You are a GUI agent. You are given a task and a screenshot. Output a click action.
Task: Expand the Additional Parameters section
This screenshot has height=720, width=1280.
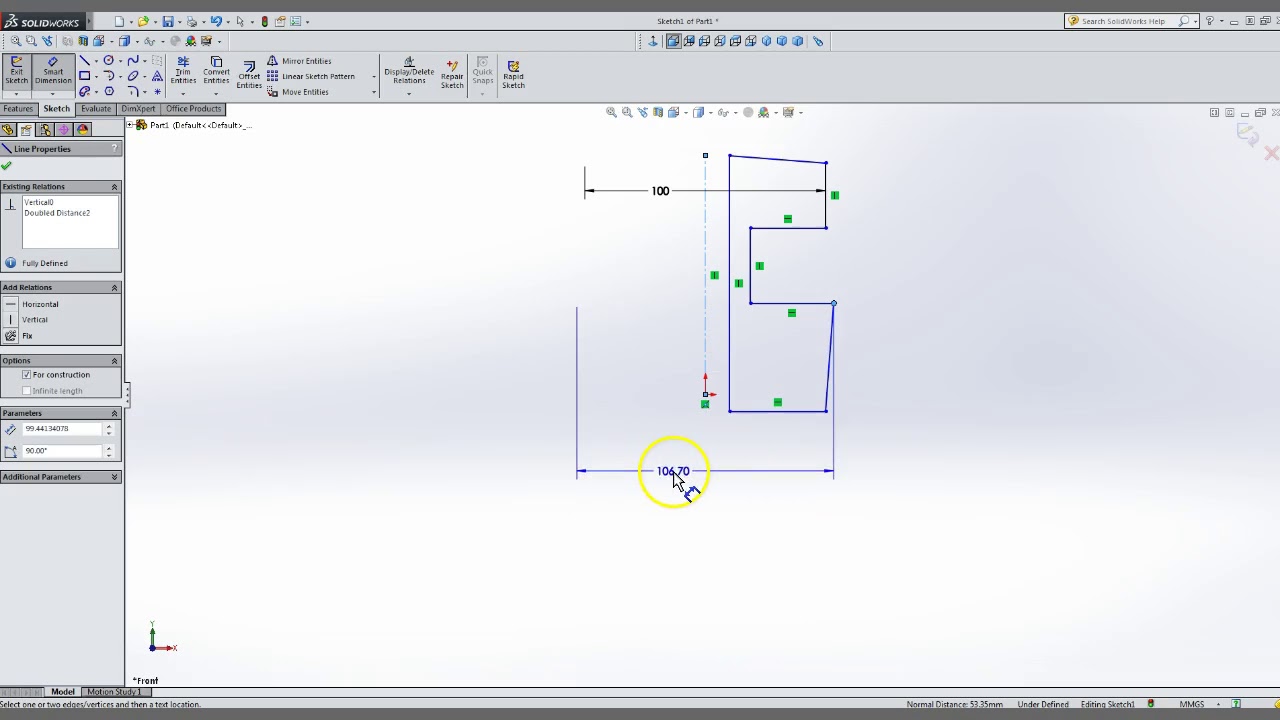[114, 477]
